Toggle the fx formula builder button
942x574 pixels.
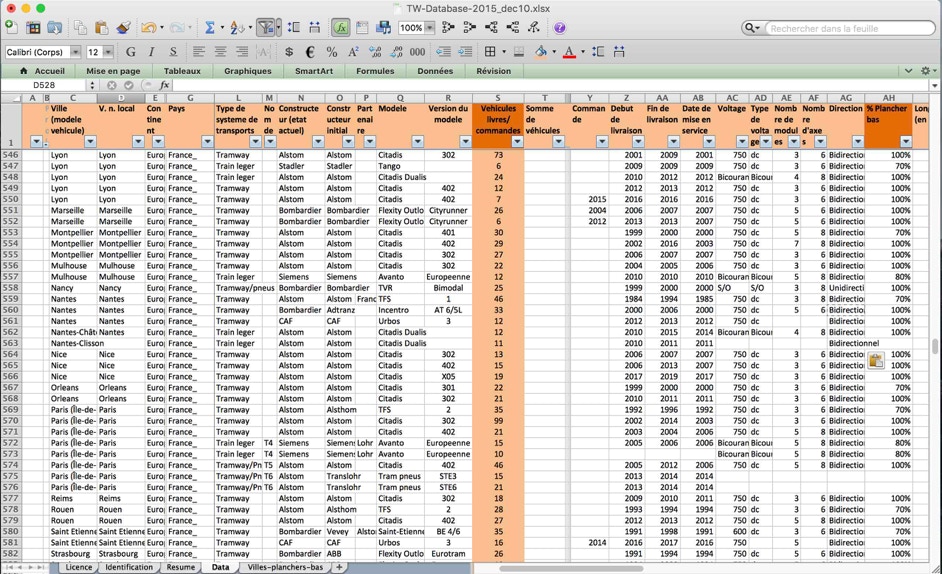341,28
